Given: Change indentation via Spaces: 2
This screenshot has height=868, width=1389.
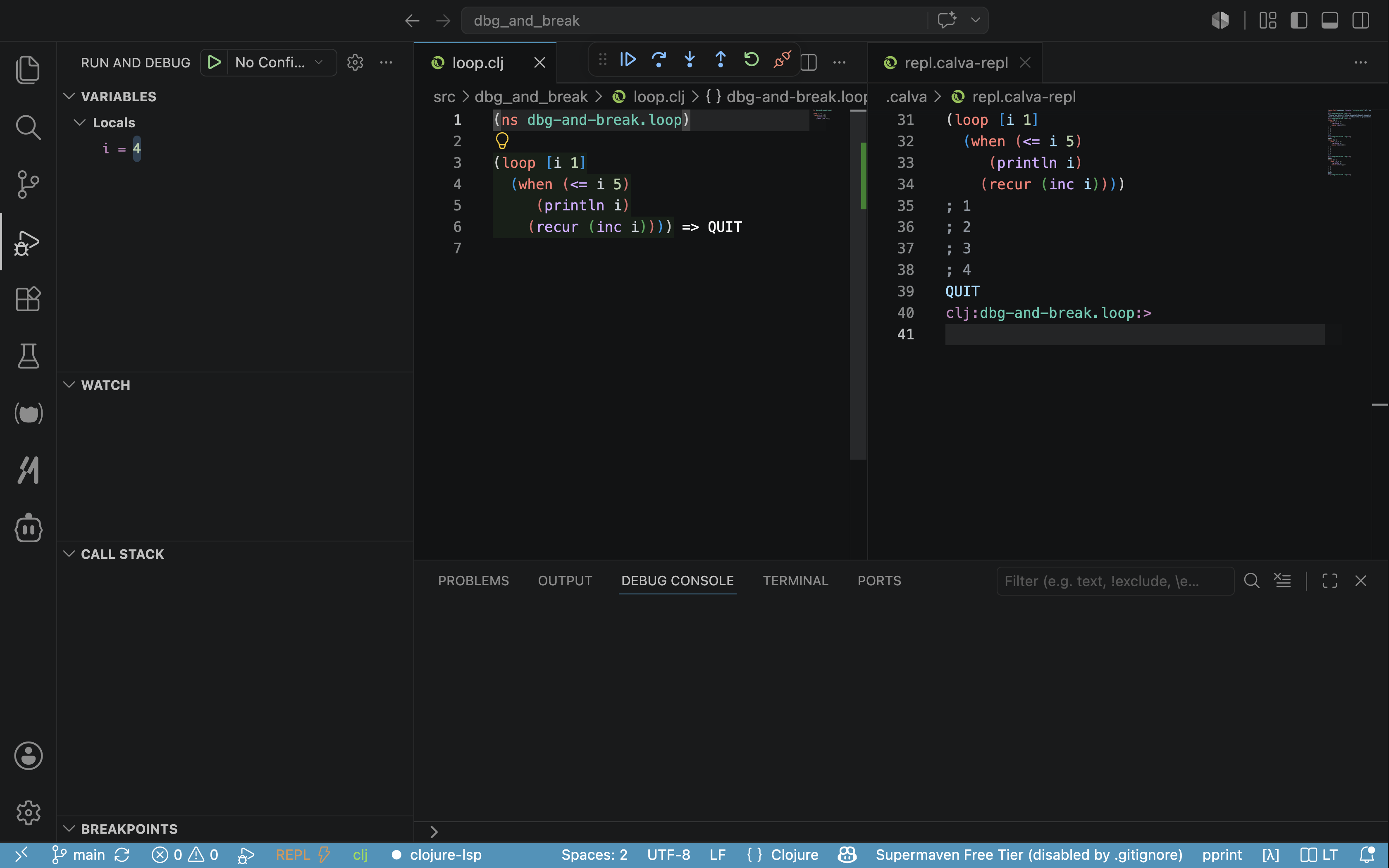Looking at the screenshot, I should tap(594, 855).
